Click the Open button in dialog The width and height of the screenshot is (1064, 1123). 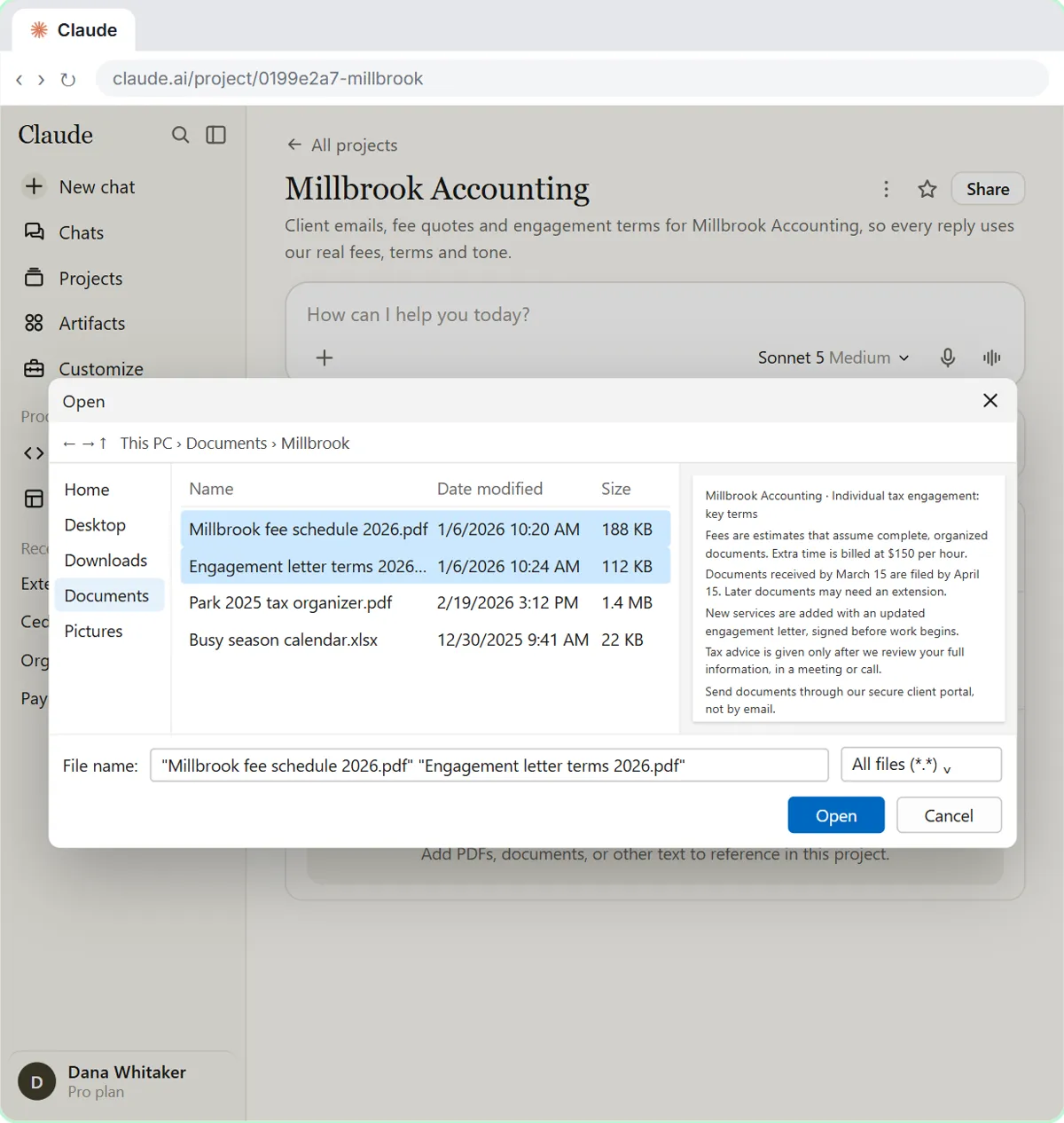click(836, 815)
